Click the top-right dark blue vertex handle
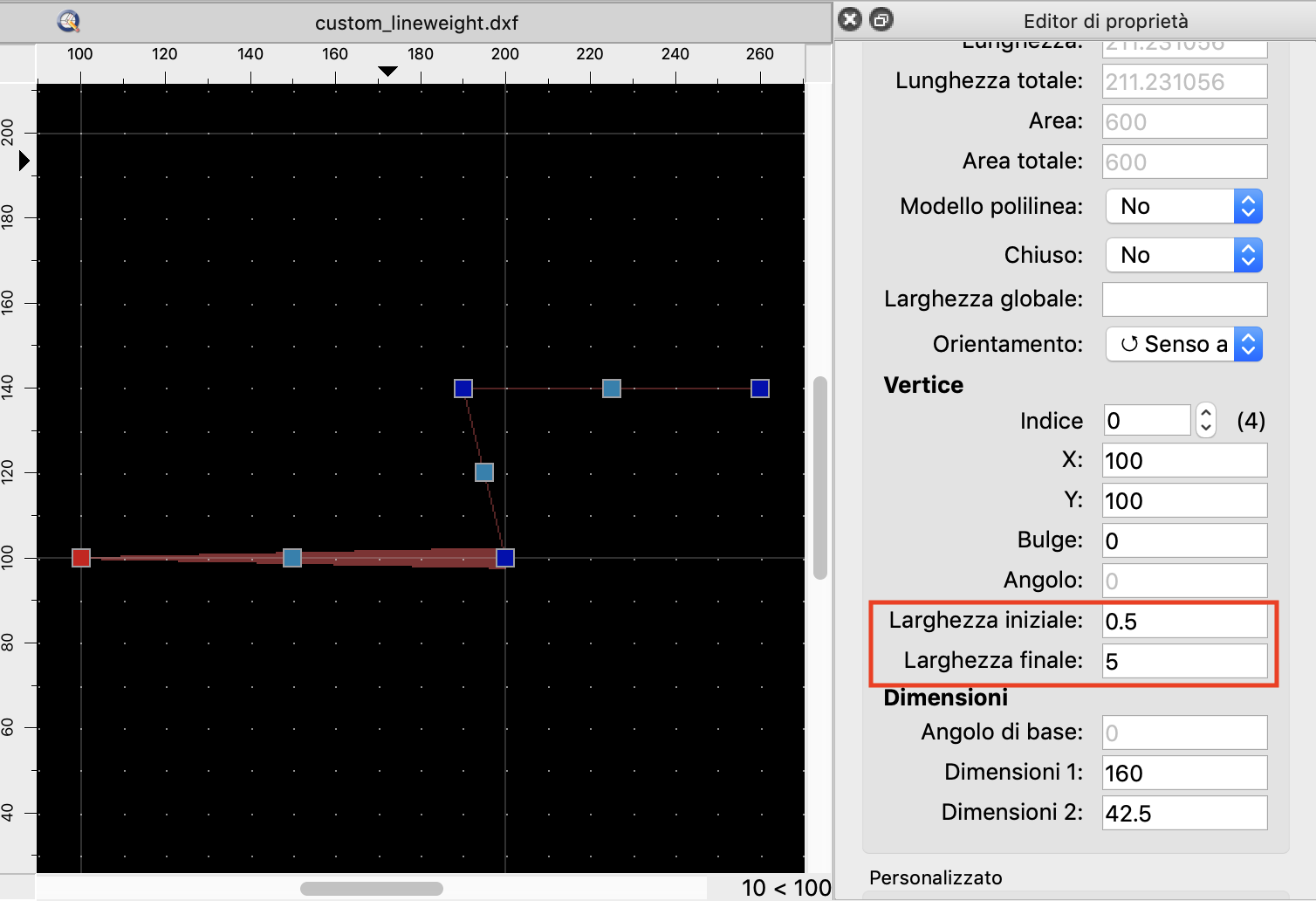This screenshot has height=901, width=1316. (760, 389)
